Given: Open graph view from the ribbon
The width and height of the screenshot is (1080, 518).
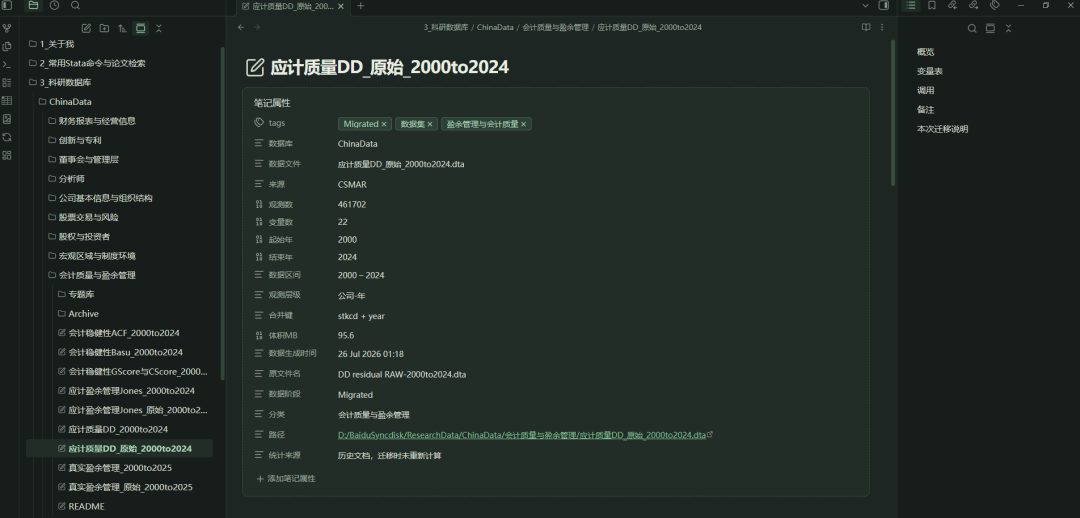Looking at the screenshot, I should pos(7,28).
